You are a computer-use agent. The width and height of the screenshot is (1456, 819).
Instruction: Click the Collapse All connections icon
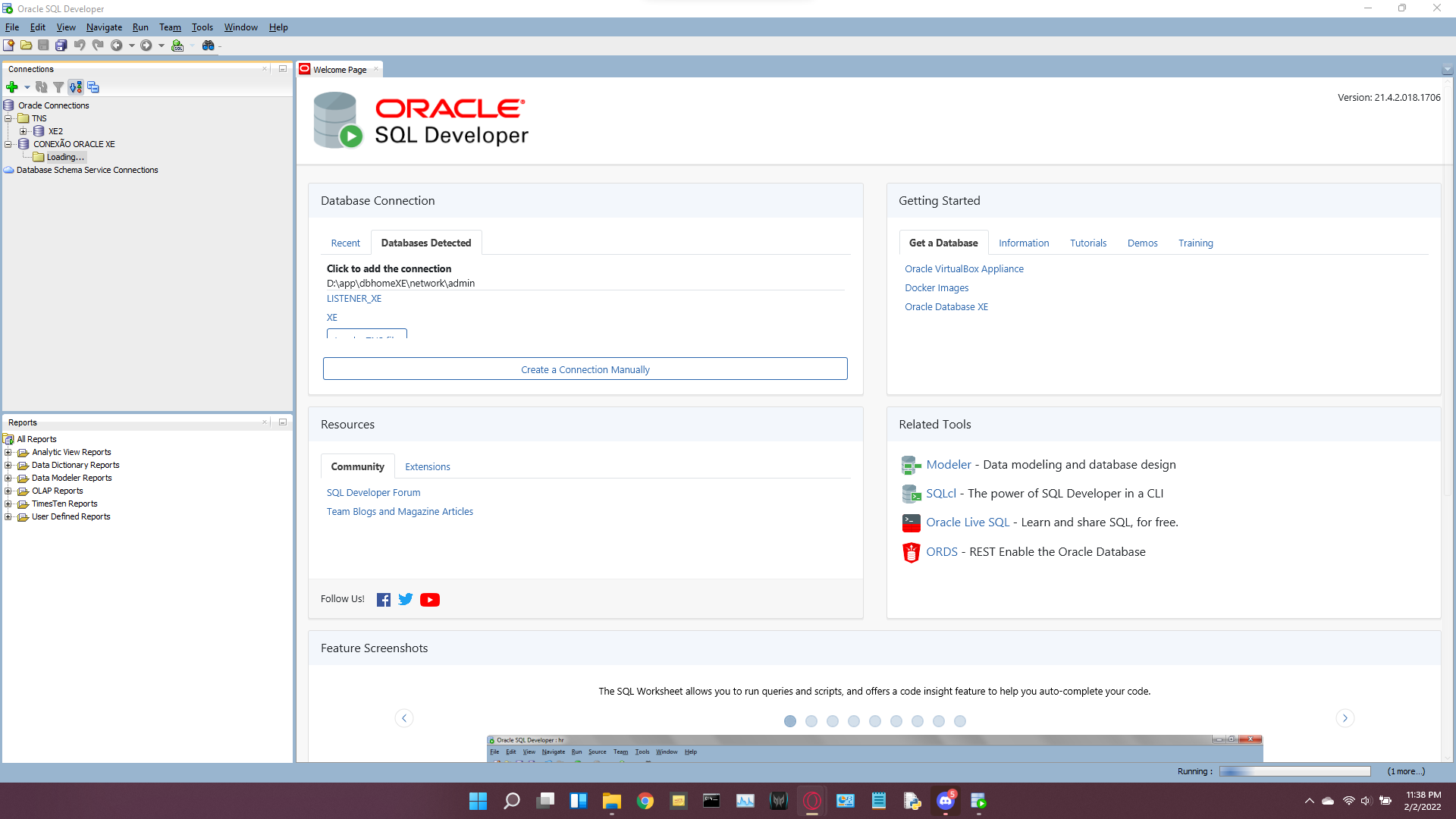pos(93,87)
